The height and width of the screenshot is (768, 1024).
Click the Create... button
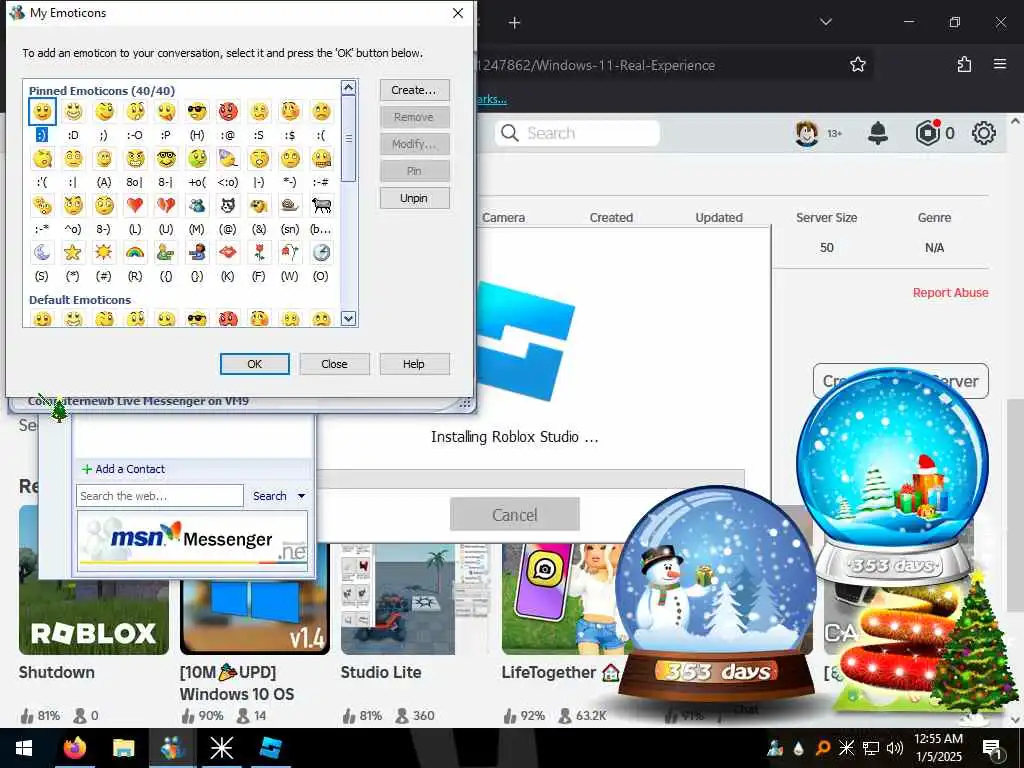click(x=414, y=90)
